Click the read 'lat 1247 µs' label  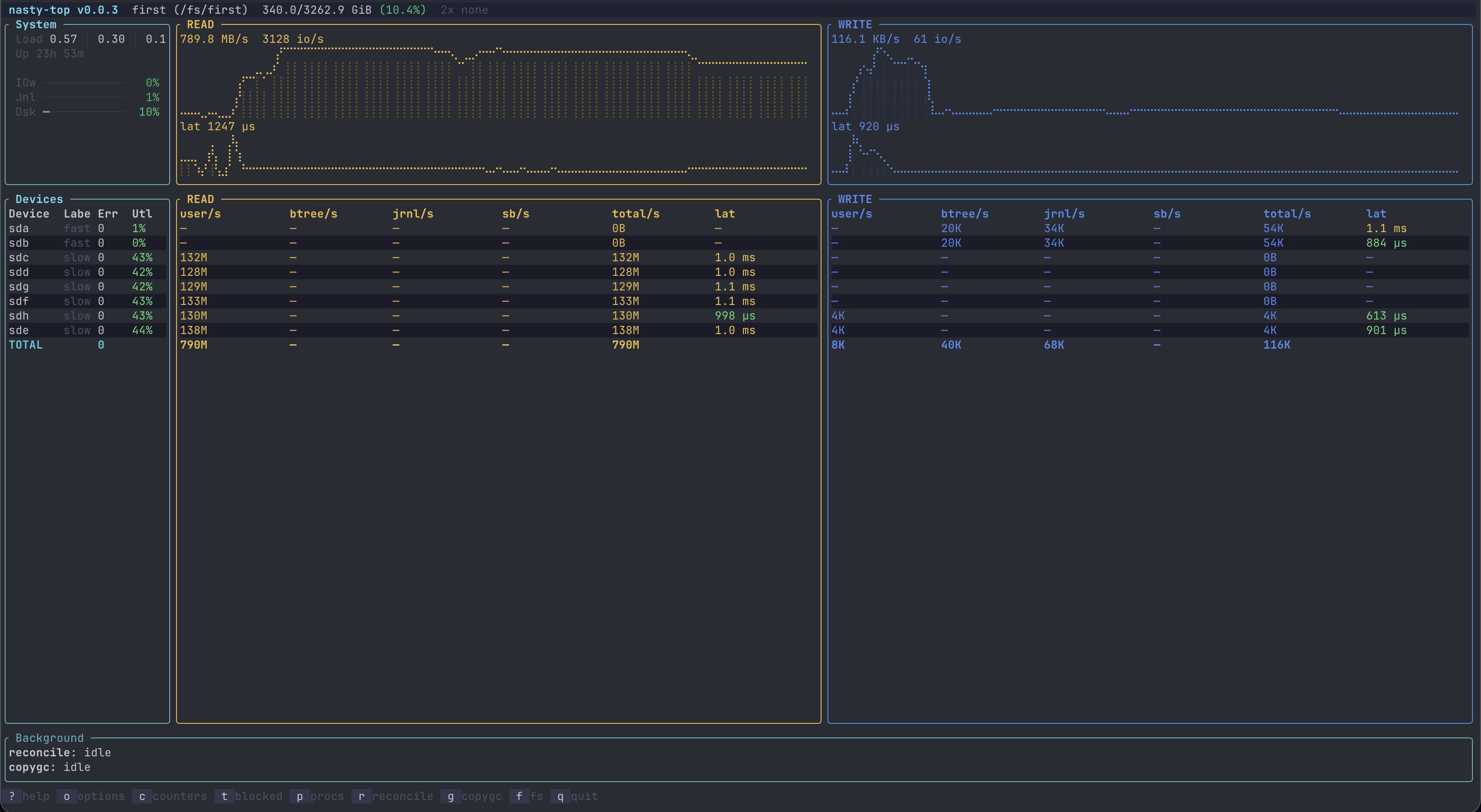(x=217, y=126)
